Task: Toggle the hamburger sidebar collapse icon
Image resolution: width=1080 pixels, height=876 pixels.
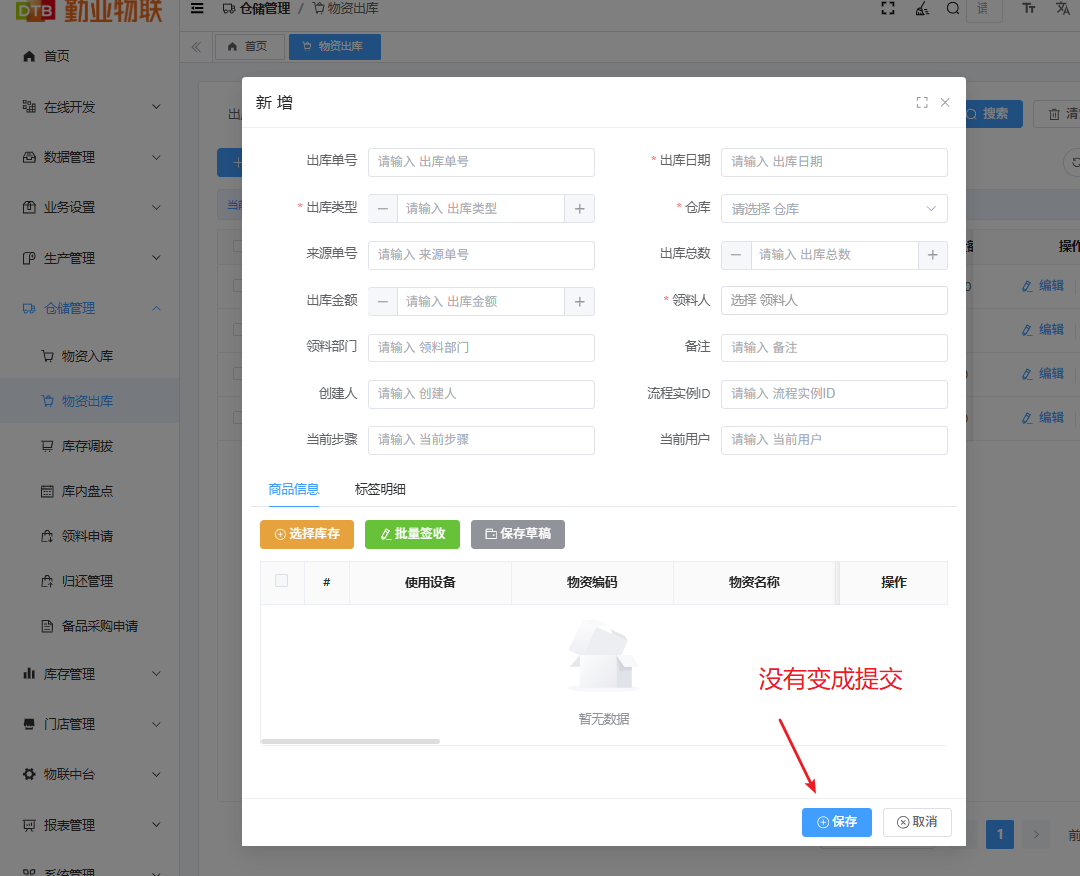Action: tap(197, 8)
